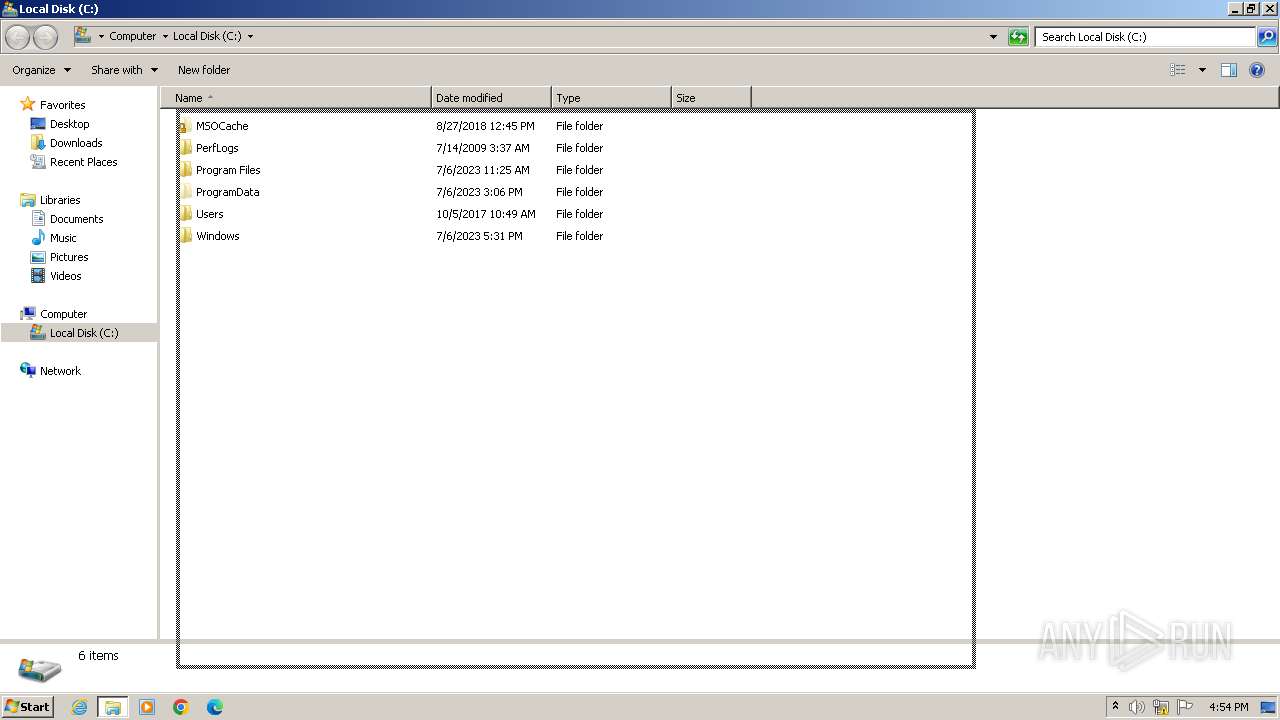
Task: Select Libraries in the navigation pane
Action: [60, 200]
